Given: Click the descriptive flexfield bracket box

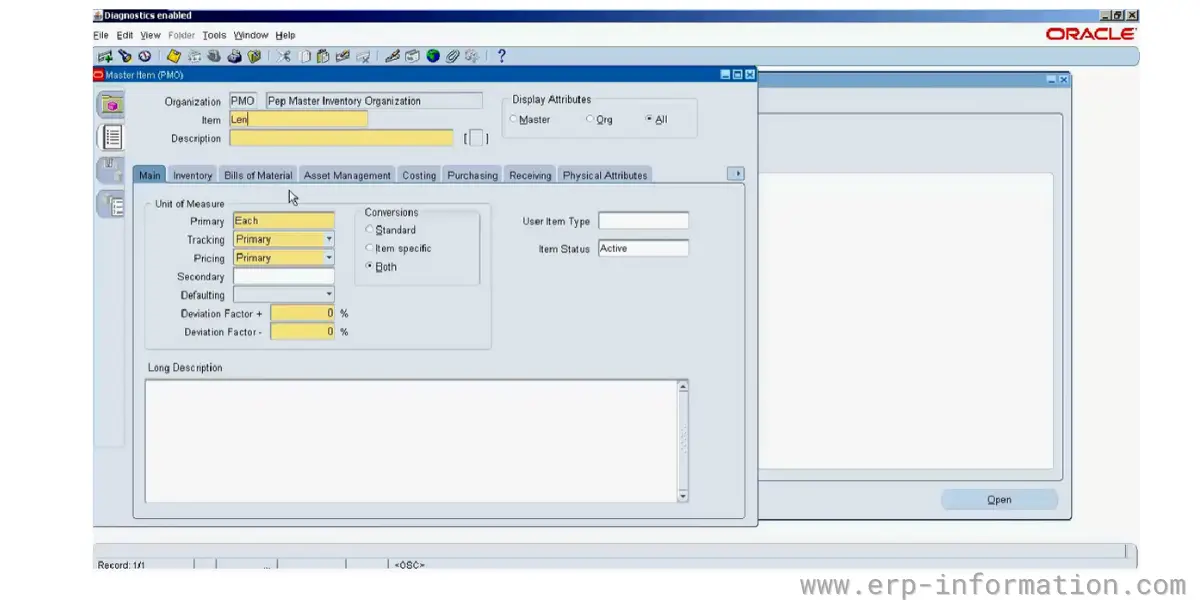Looking at the screenshot, I should 477,138.
